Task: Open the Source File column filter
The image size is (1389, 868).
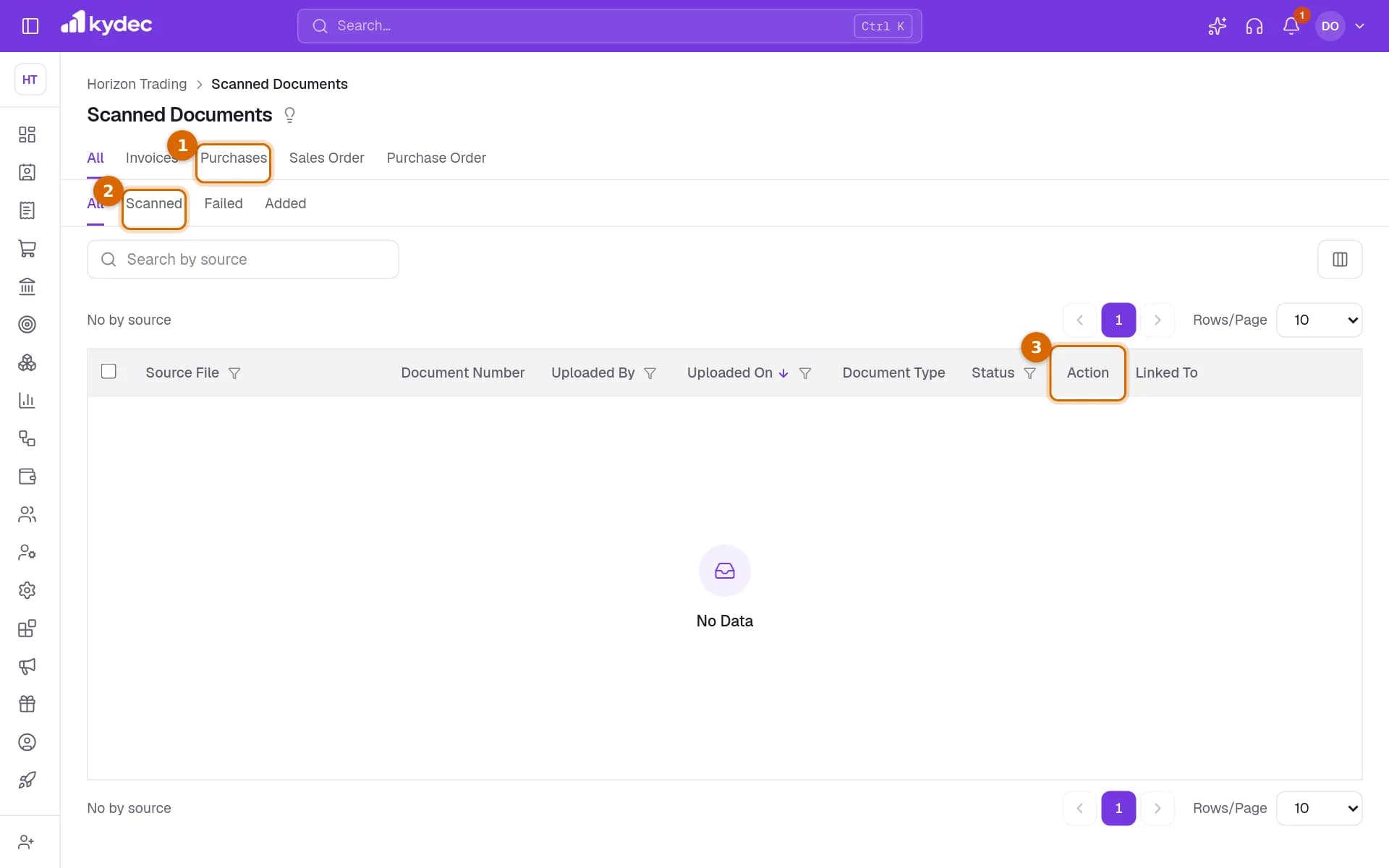Action: (234, 373)
